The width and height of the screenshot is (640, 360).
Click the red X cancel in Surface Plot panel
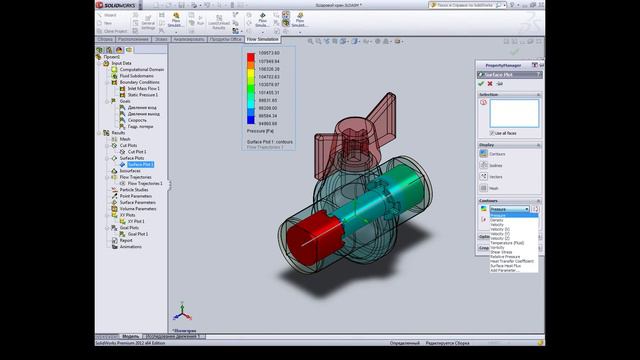(490, 84)
